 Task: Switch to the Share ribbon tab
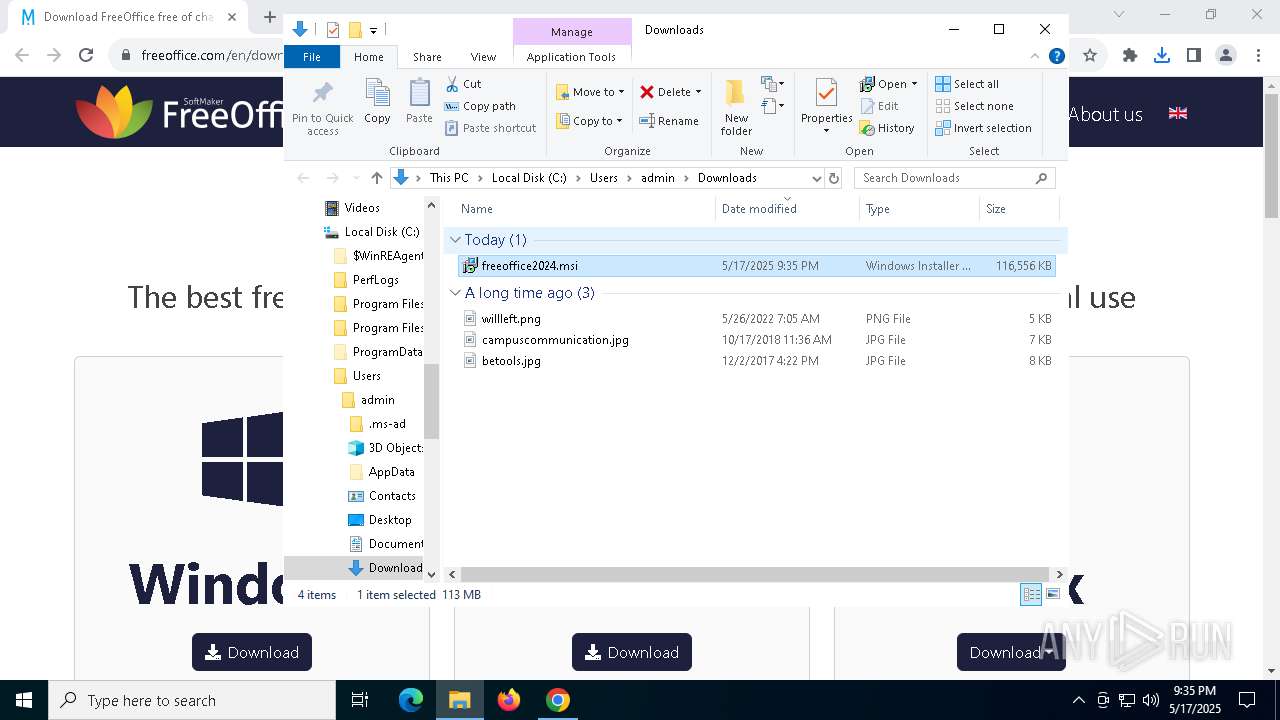pos(427,57)
